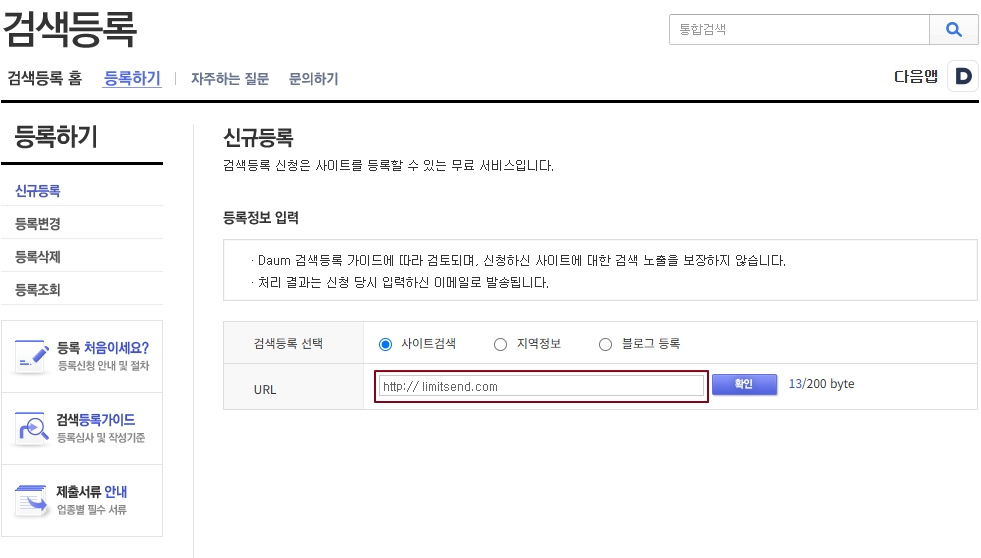This screenshot has height=558, width=981.
Task: Click the 검색등록가이드 magnifier icon
Action: pyautogui.click(x=32, y=428)
